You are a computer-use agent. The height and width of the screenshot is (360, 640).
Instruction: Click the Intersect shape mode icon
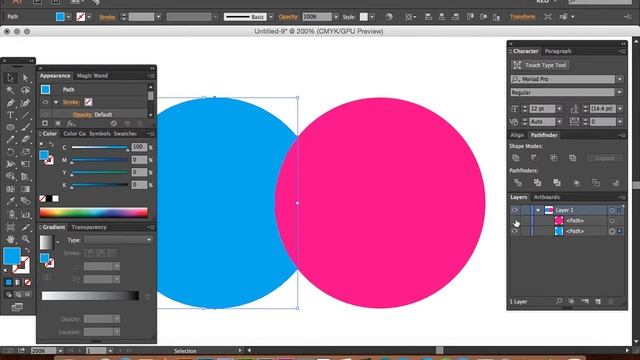pos(553,158)
